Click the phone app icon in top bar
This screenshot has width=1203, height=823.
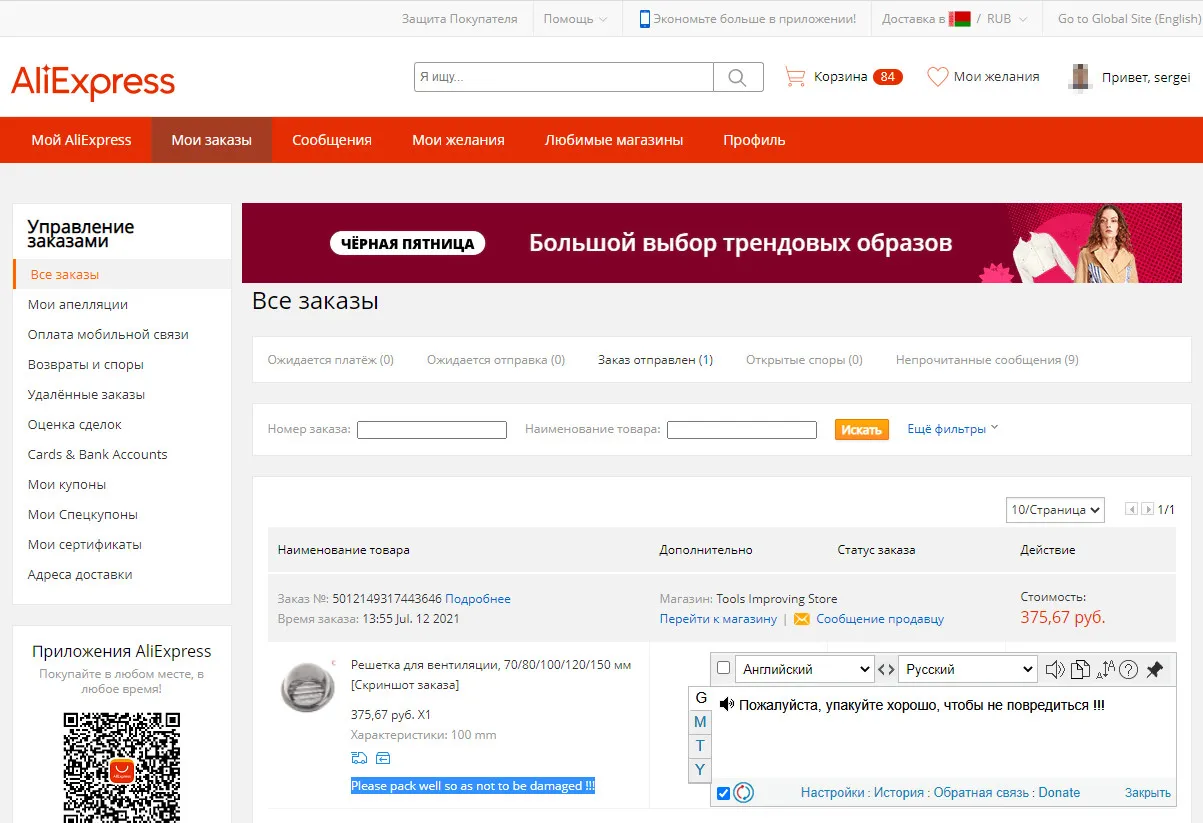coord(645,18)
